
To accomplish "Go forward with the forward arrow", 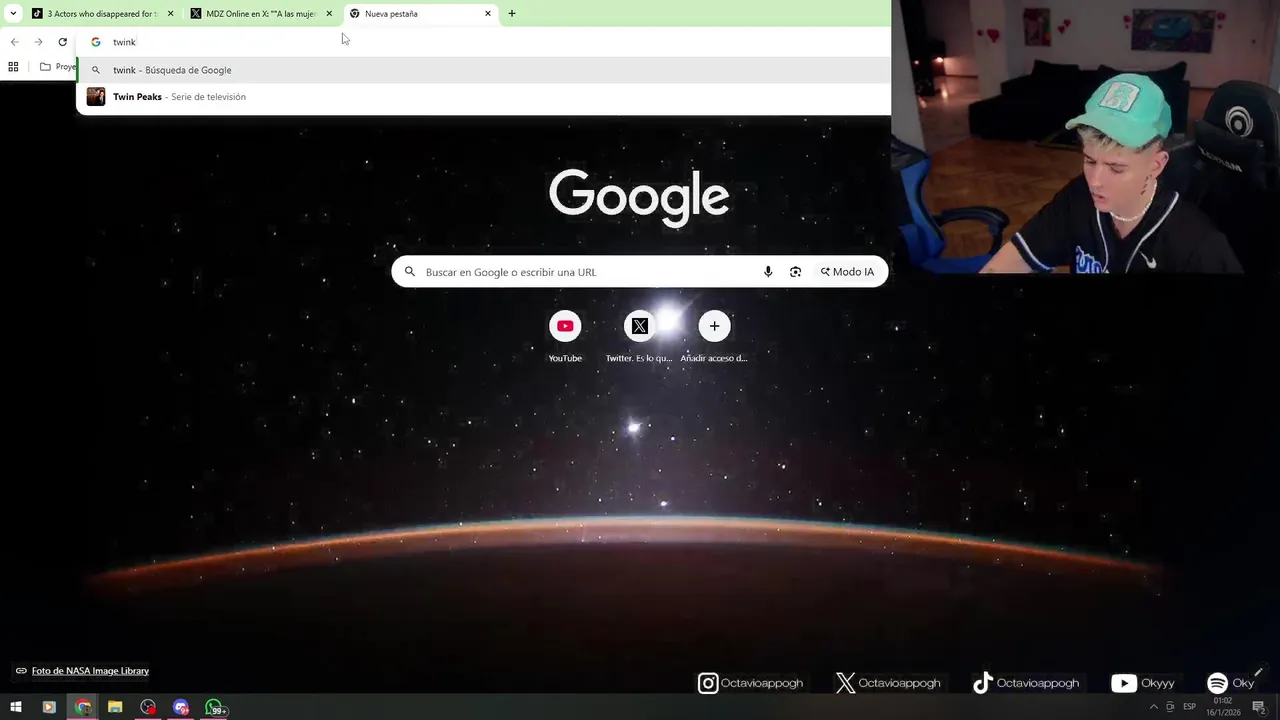I will pos(38,42).
